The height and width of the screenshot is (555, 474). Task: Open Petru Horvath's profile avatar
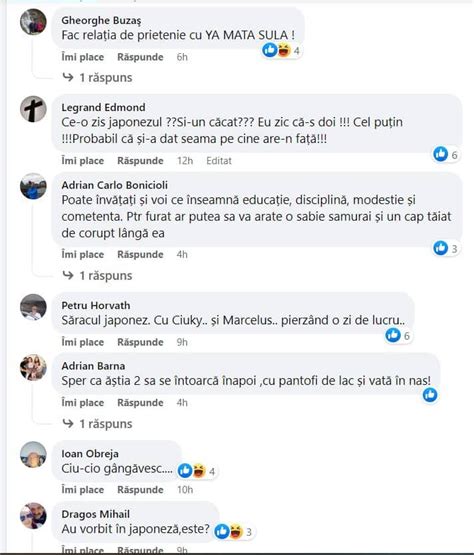click(x=33, y=307)
